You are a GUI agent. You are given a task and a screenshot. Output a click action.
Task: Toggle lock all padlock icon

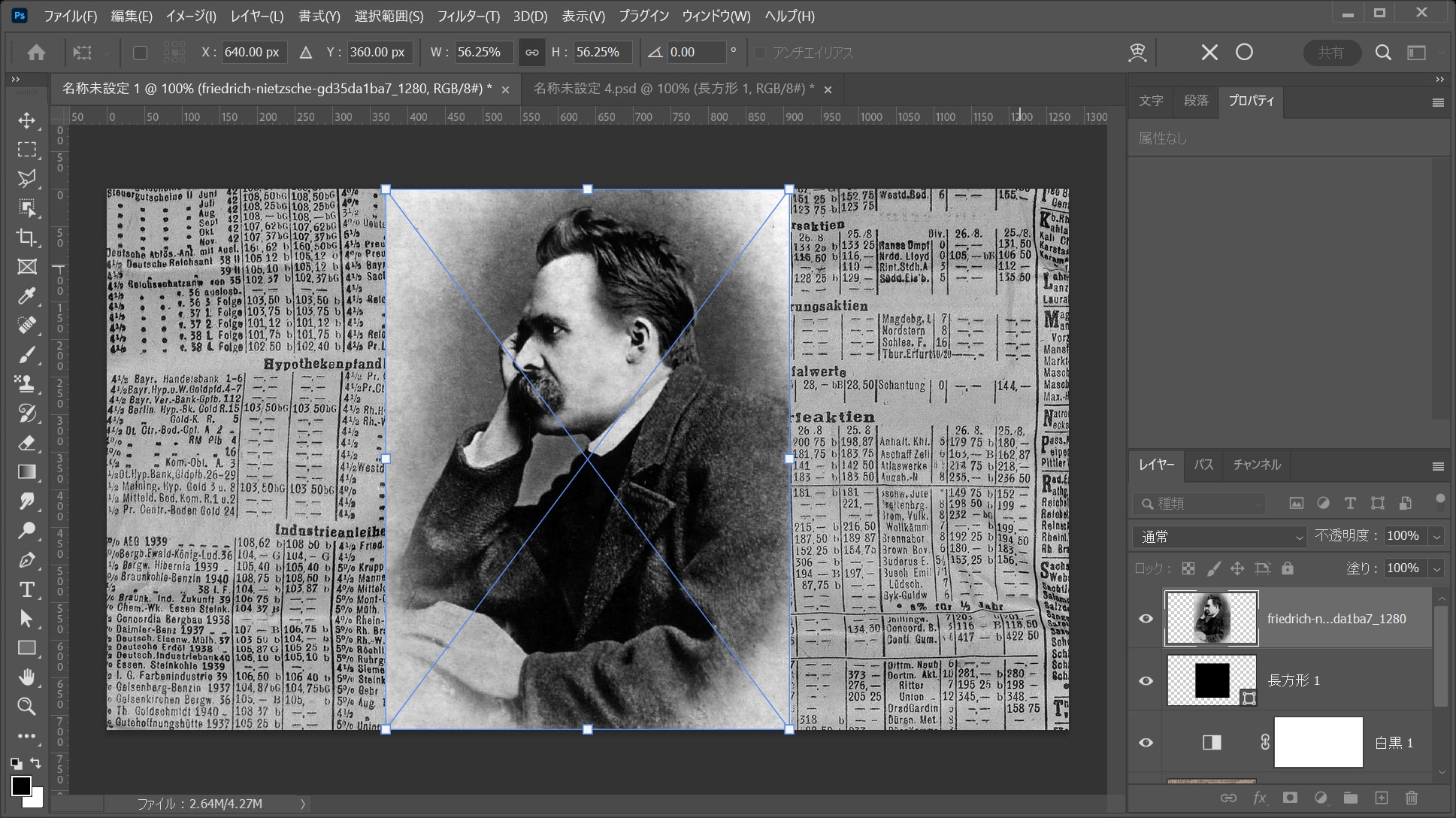coord(1288,568)
